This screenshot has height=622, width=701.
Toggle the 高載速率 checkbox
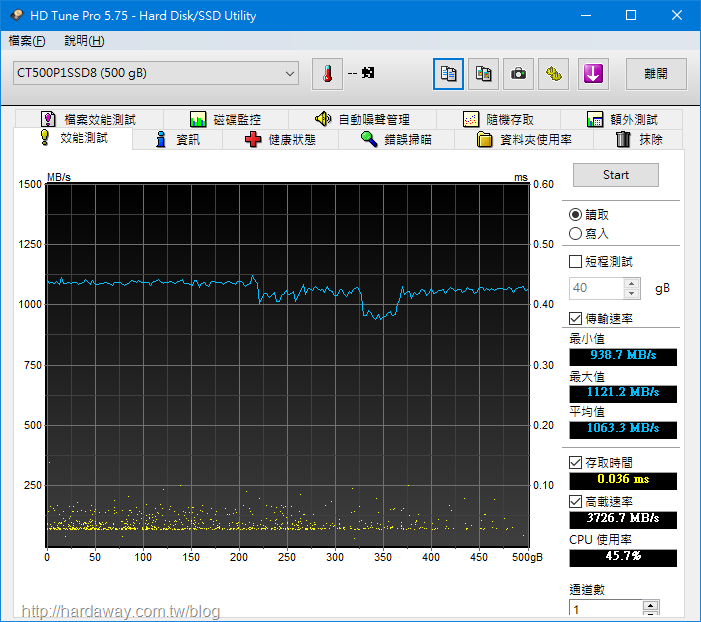[x=575, y=501]
